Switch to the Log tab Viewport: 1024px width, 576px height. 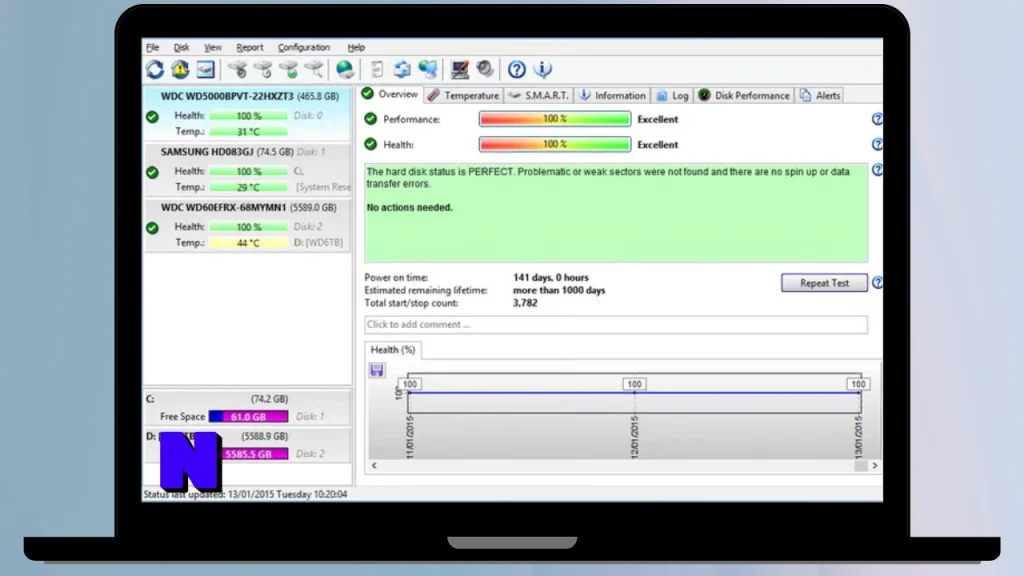tap(673, 95)
